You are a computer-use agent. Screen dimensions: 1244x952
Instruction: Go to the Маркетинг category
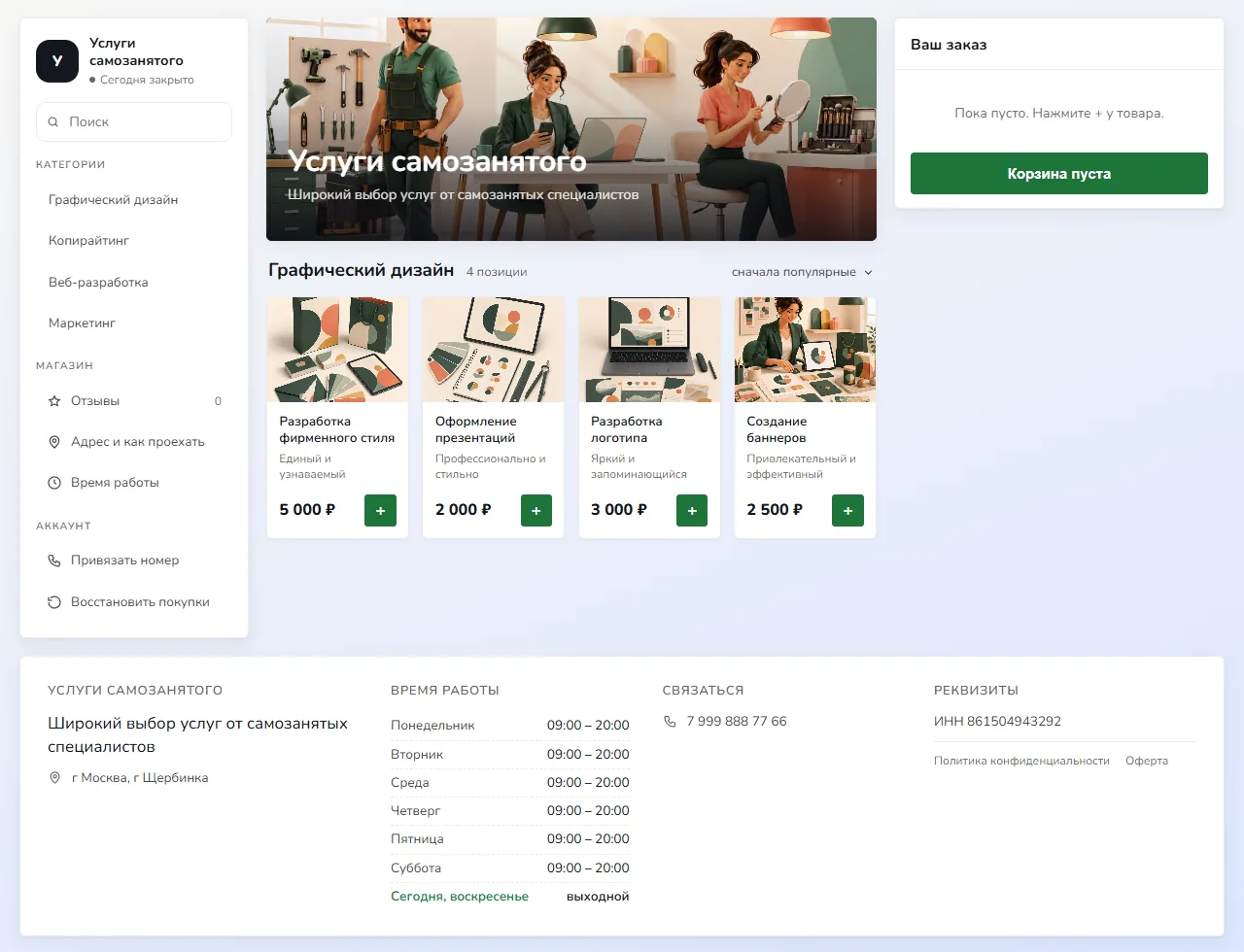134,323
